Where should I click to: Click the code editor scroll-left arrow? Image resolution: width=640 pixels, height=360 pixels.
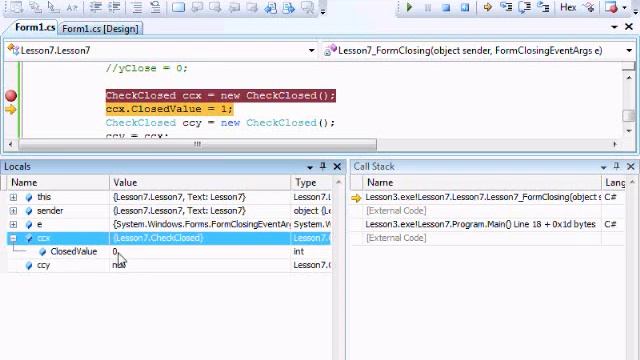tap(10, 144)
